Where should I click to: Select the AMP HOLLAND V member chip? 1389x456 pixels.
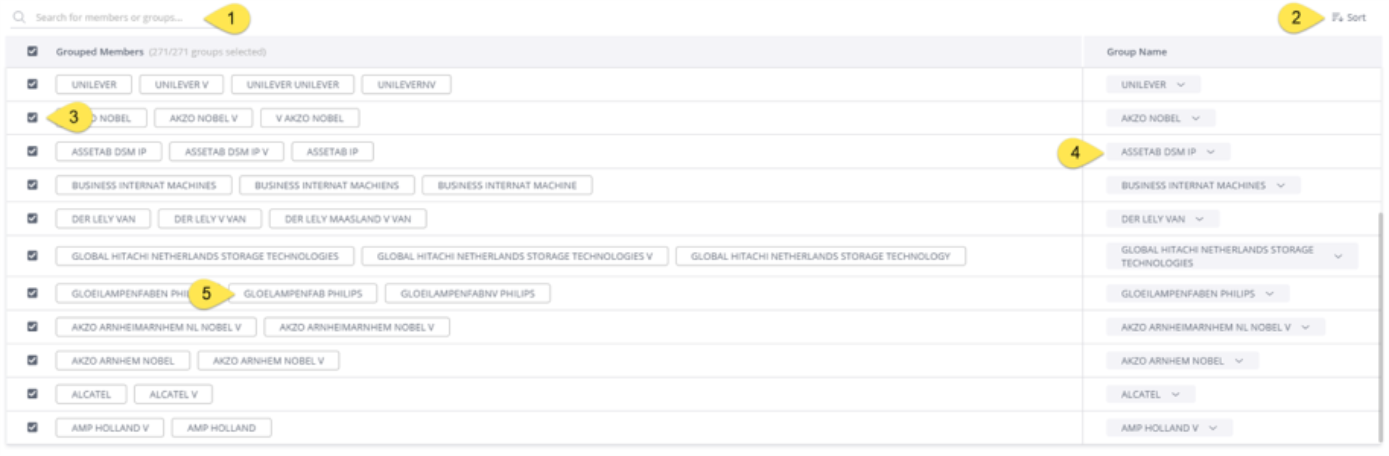110,427
